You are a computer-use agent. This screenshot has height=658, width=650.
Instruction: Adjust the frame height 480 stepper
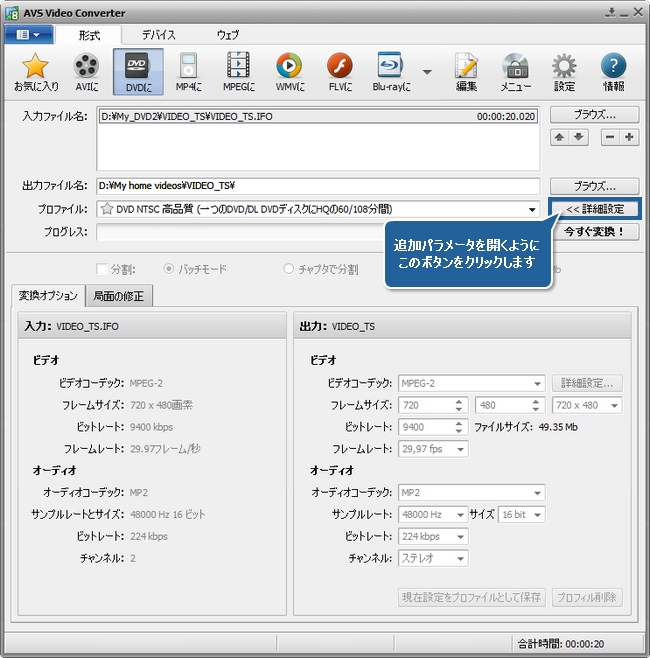pos(536,405)
